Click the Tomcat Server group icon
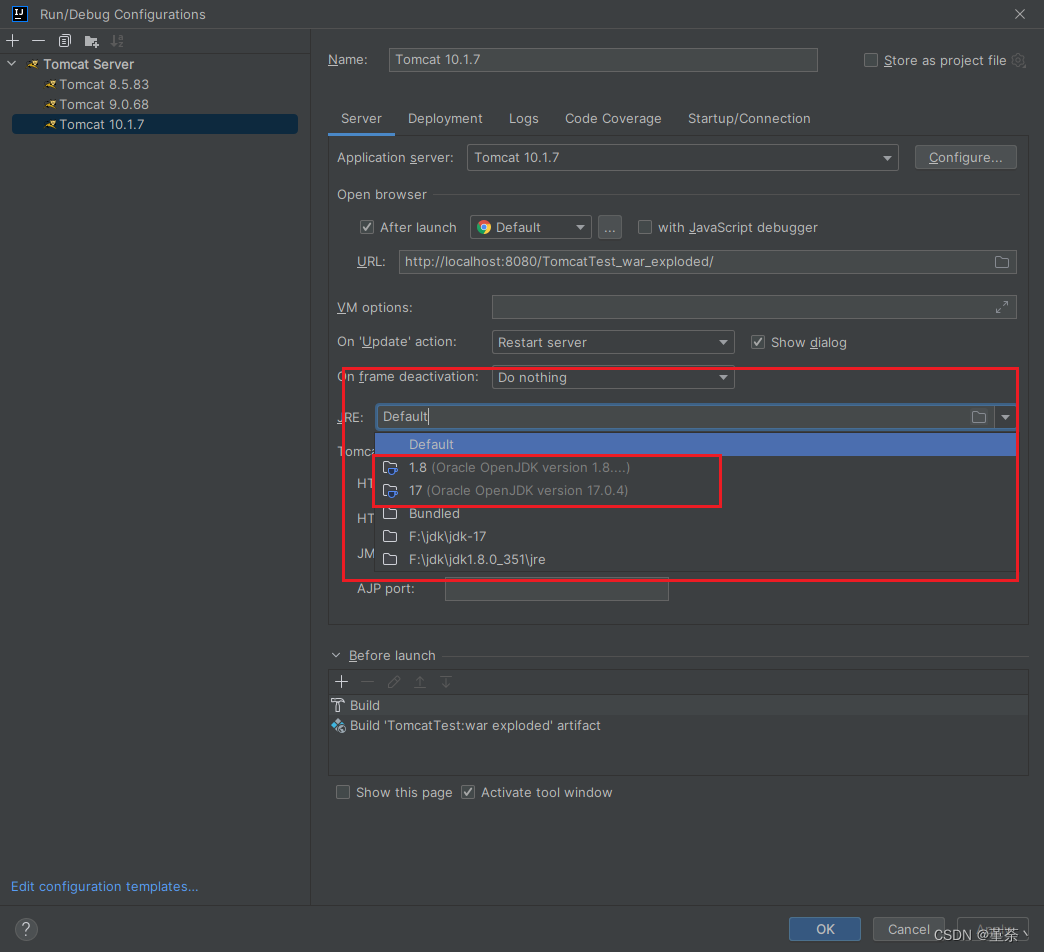Screen dimensions: 1044x952 pyautogui.click(x=33, y=65)
